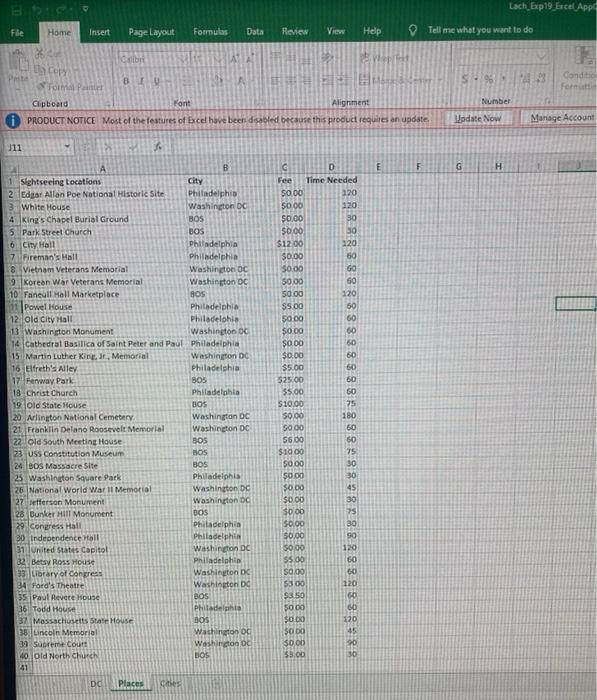The image size is (597, 700).
Task: Switch to the Review tab
Action: tap(295, 31)
